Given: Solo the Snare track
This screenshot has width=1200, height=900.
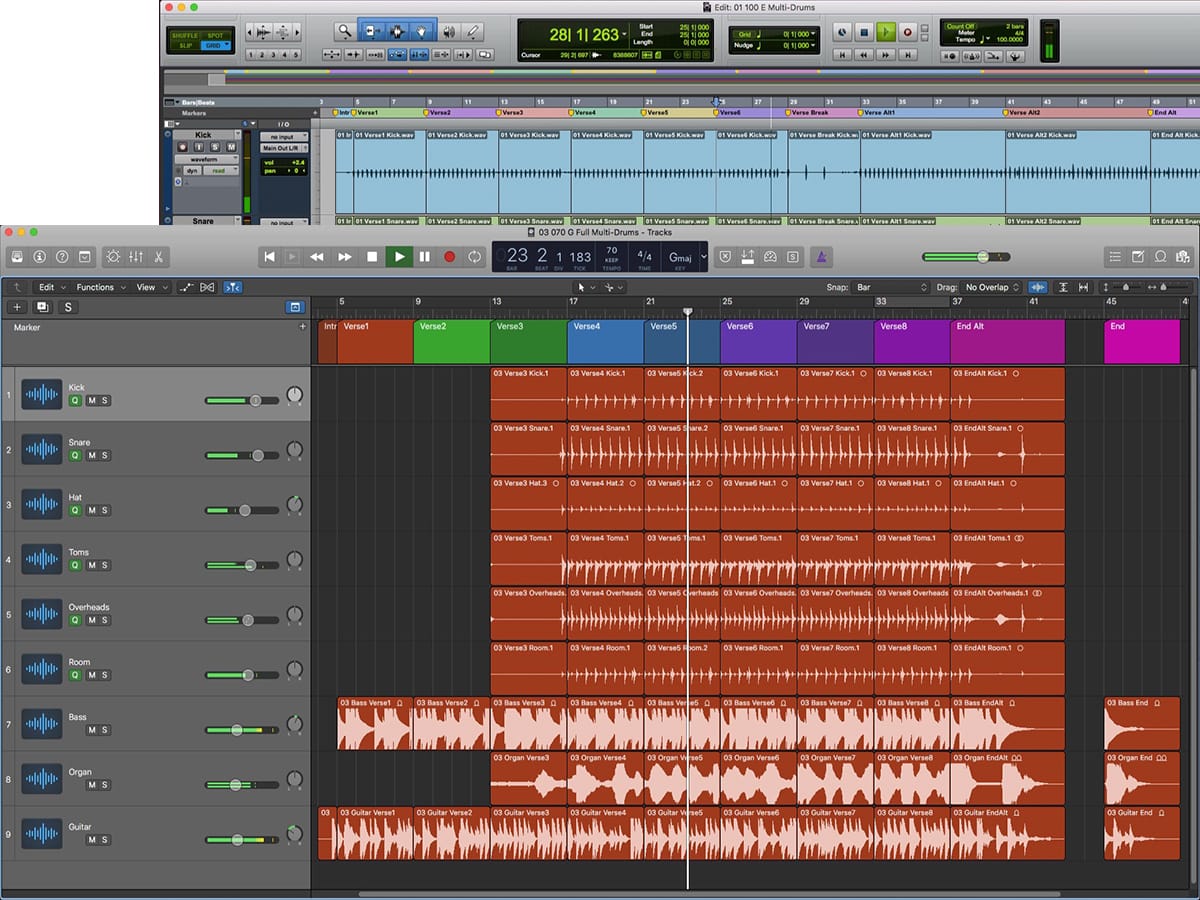Looking at the screenshot, I should tap(105, 455).
